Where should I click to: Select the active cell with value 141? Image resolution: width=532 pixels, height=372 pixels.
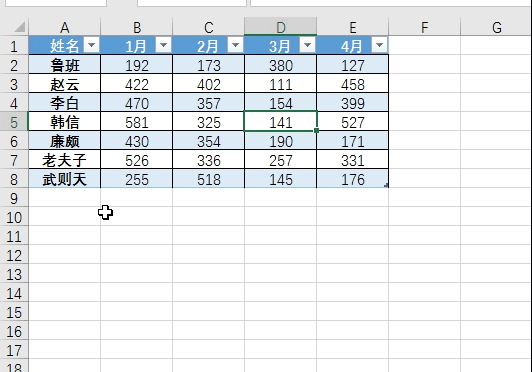(x=281, y=122)
